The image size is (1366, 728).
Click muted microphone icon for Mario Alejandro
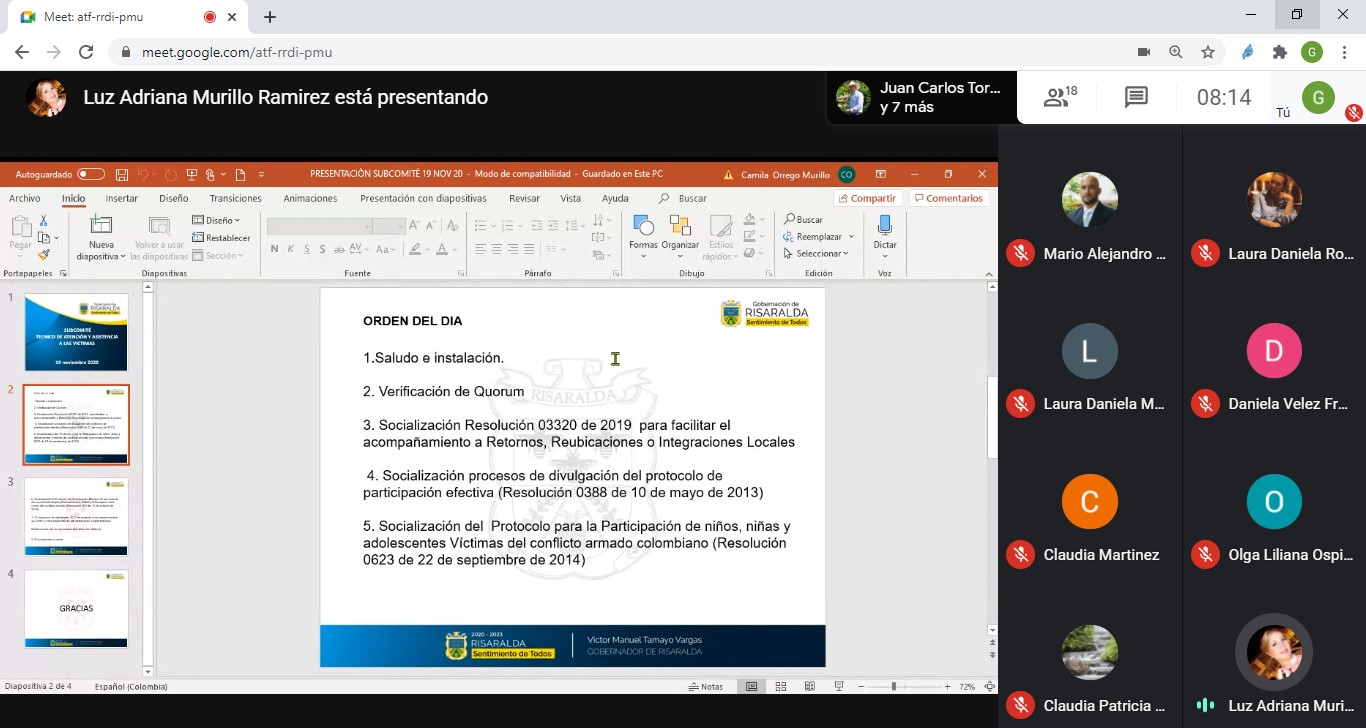(x=1020, y=253)
